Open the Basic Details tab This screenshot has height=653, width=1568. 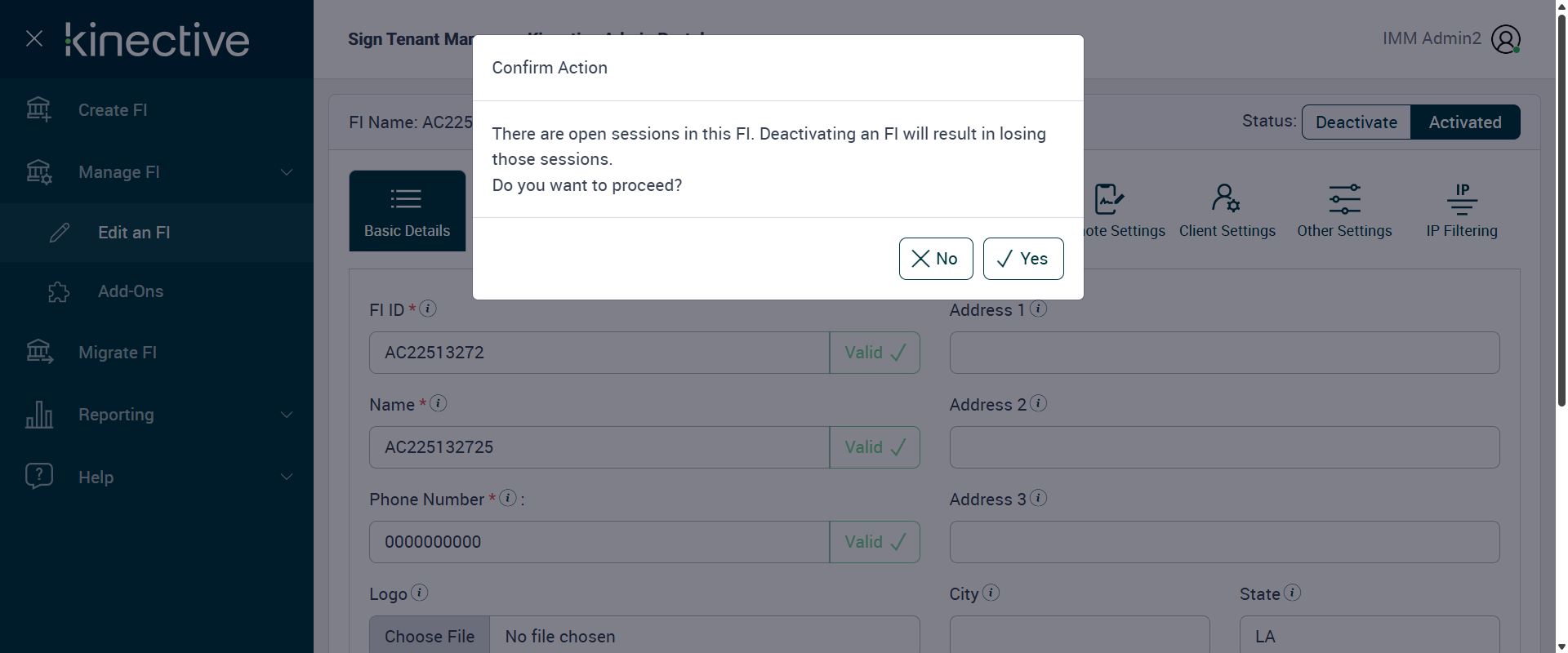click(x=407, y=211)
